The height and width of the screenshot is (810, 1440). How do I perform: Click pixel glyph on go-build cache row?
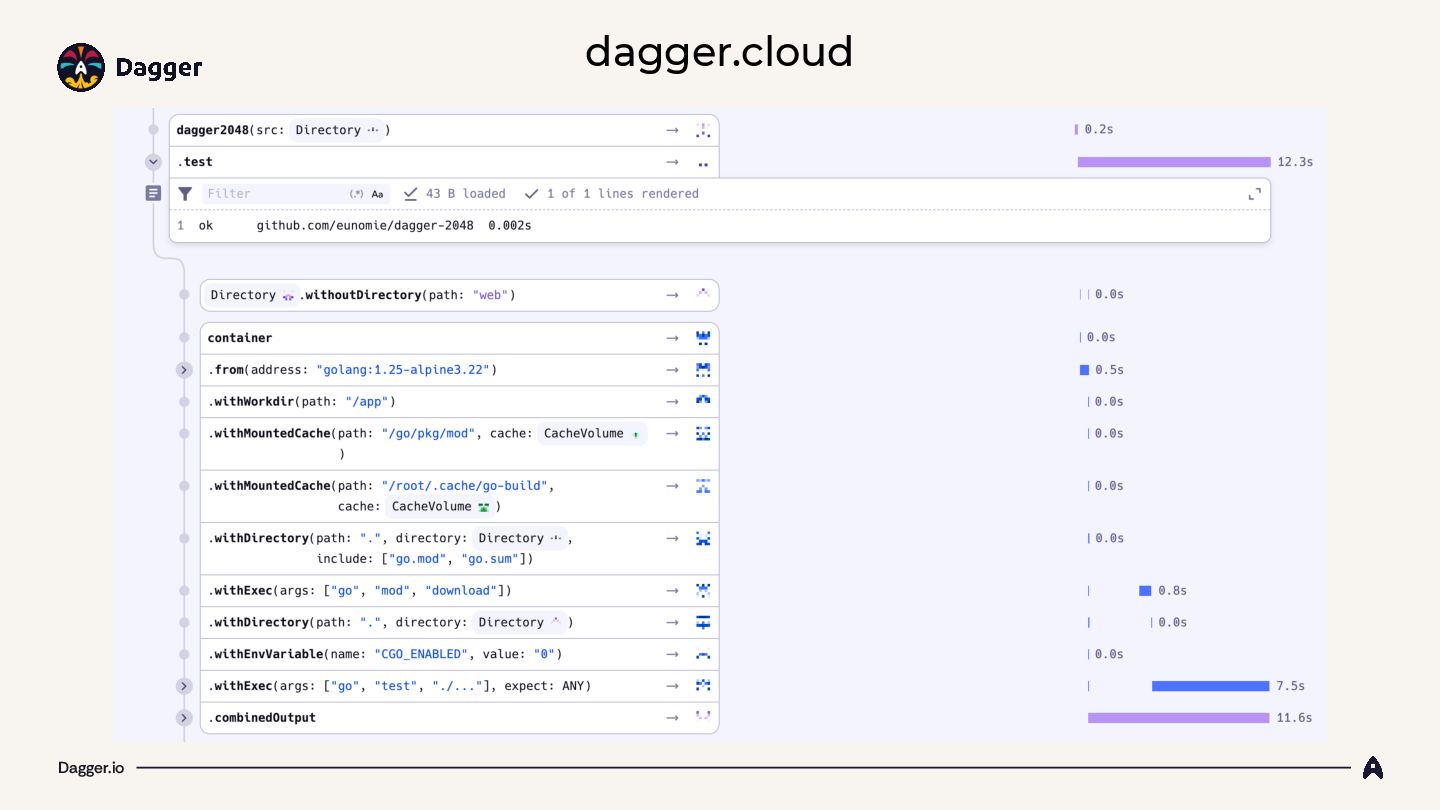tap(703, 485)
